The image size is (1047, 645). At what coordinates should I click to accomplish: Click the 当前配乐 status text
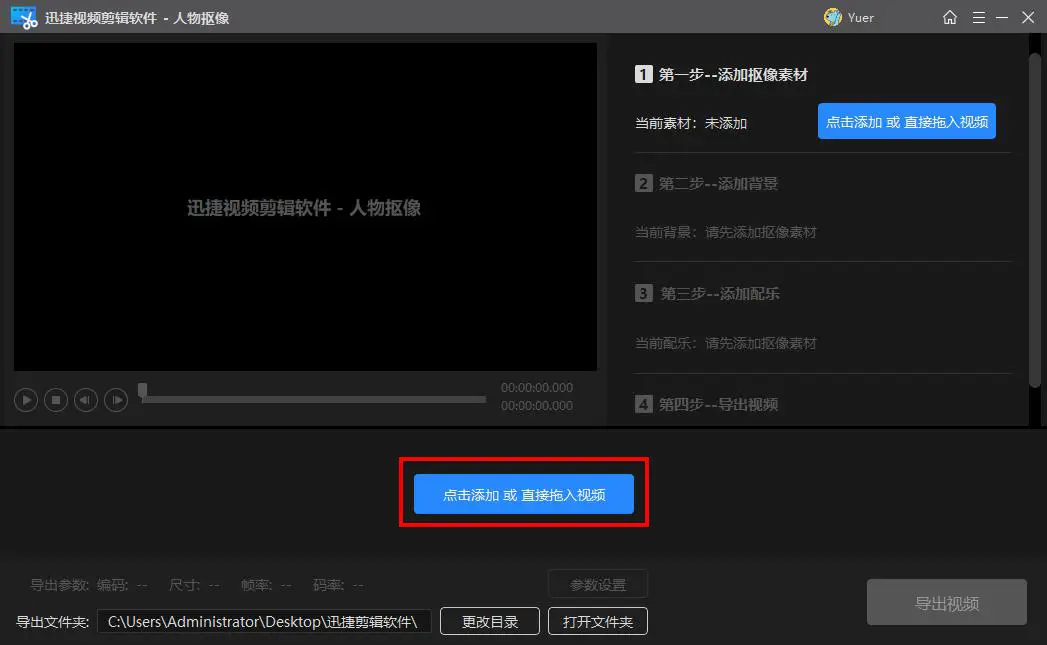point(725,343)
